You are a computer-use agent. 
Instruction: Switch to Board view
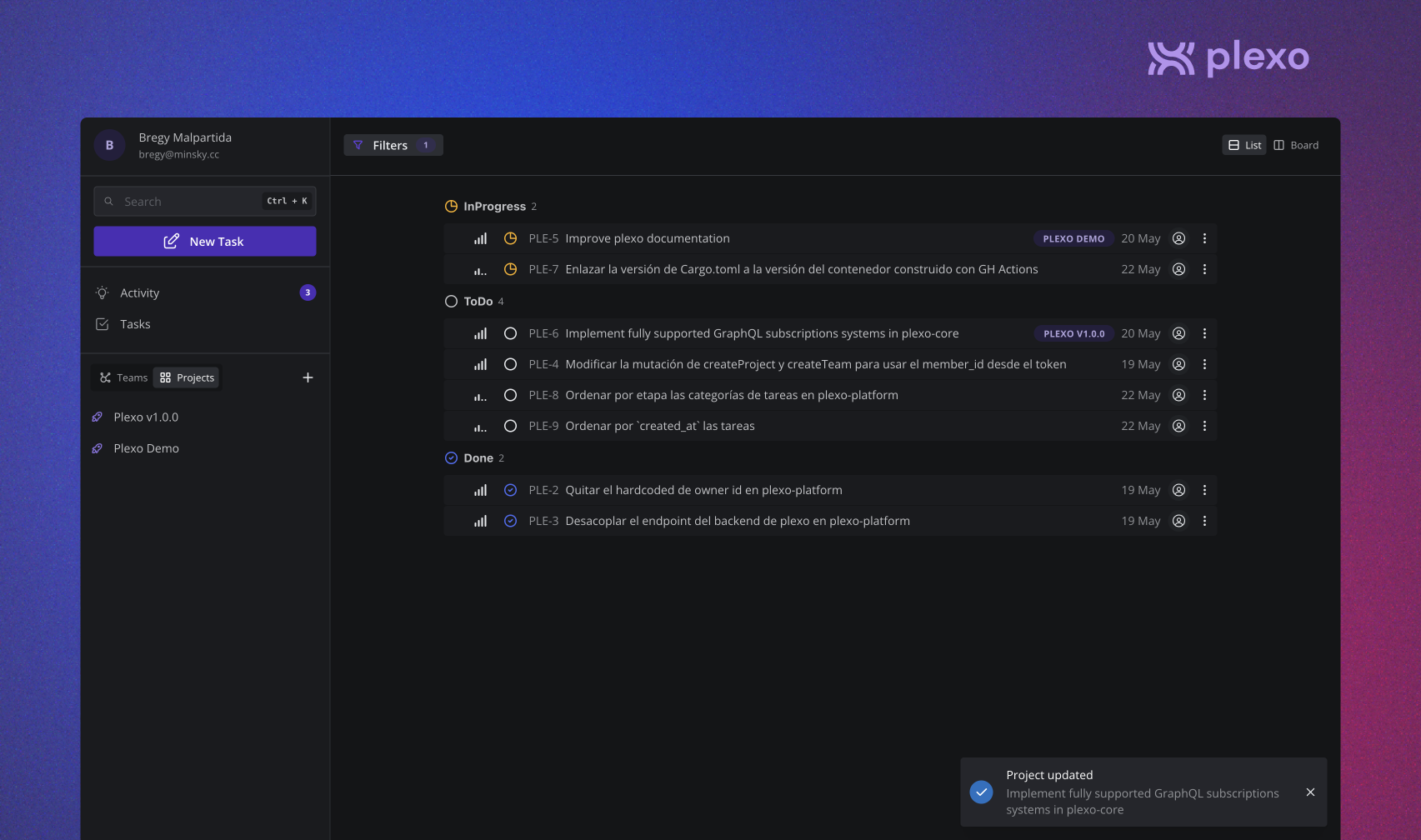pos(1296,145)
